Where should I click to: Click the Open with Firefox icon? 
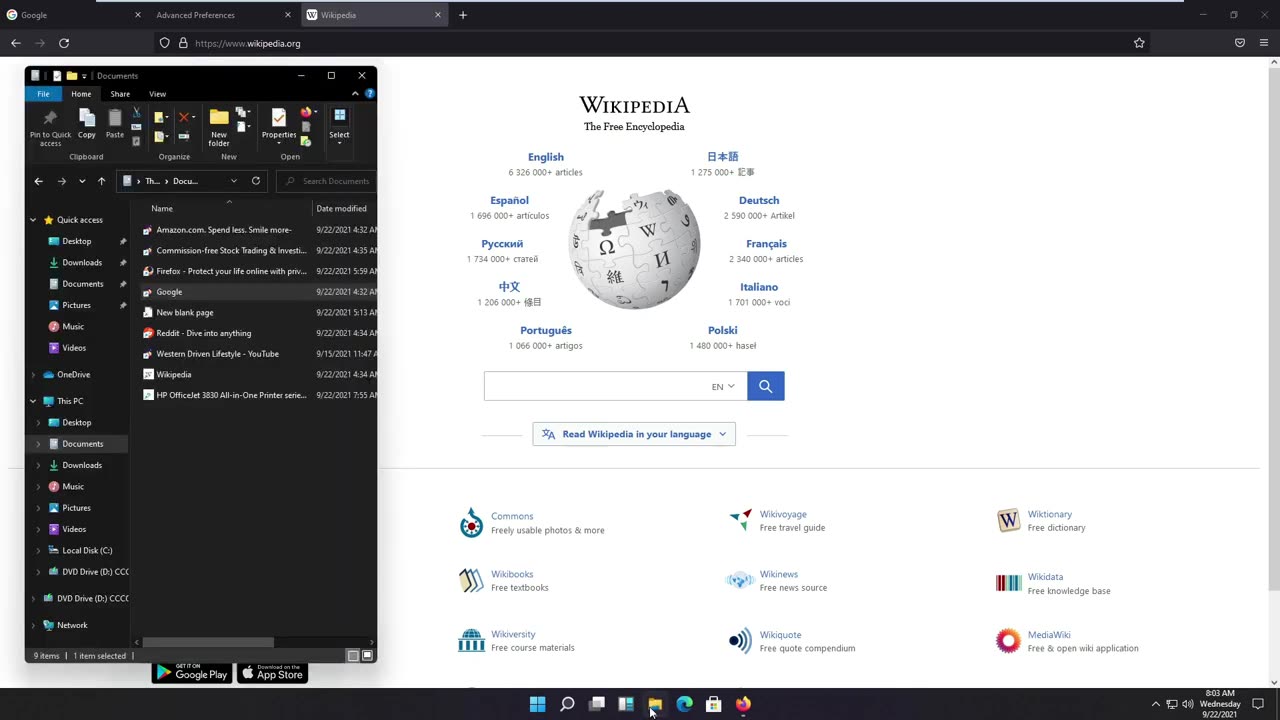[x=306, y=112]
